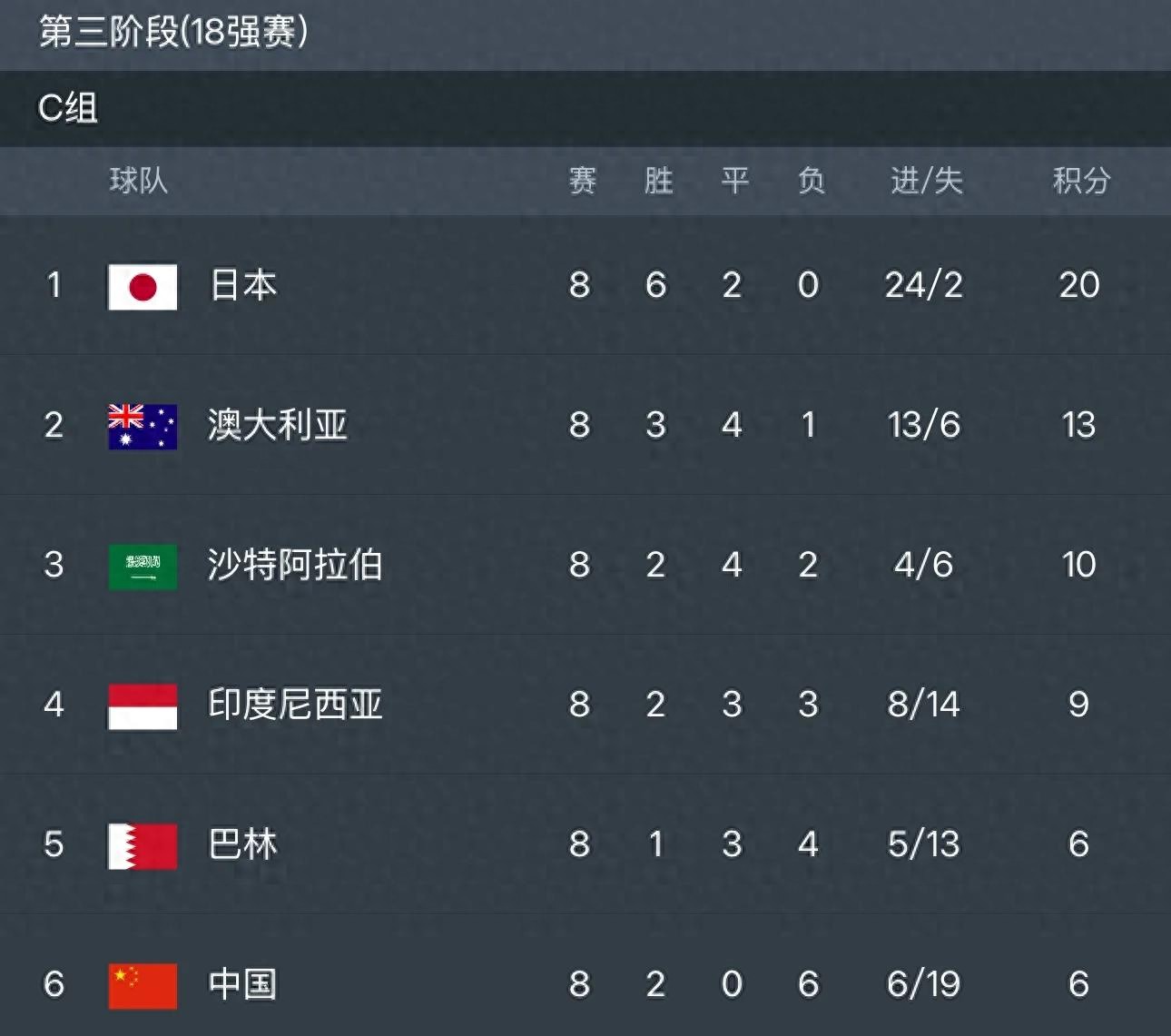Click the China flag icon
The height and width of the screenshot is (1036, 1171).
(x=143, y=986)
